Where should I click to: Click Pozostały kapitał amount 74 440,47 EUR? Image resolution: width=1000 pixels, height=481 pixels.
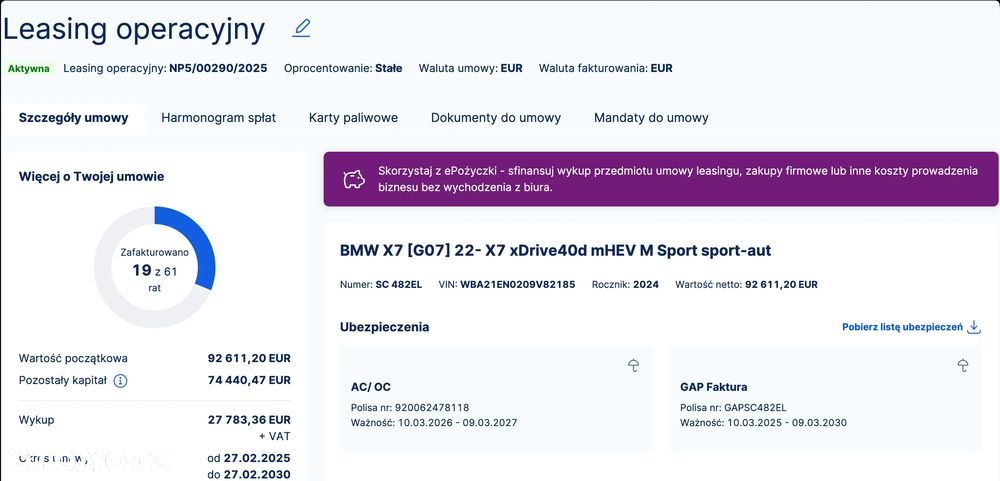tap(249, 380)
